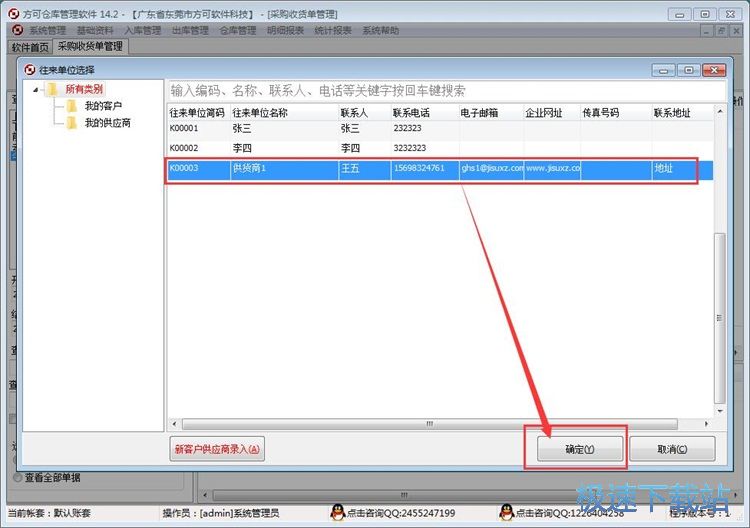Open the 明细报表 menu
The width and height of the screenshot is (750, 528).
pos(285,31)
